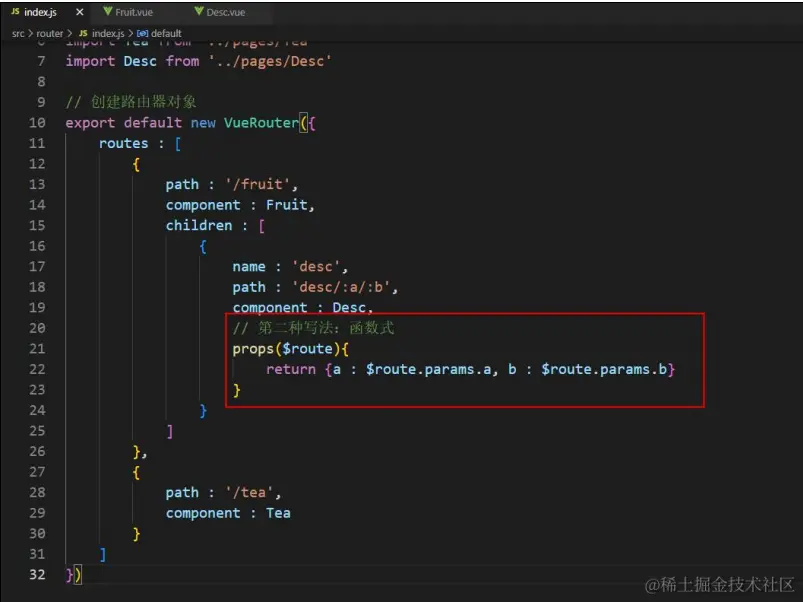Click '$route.params.b' on line 22
The image size is (803, 602).
pos(604,369)
